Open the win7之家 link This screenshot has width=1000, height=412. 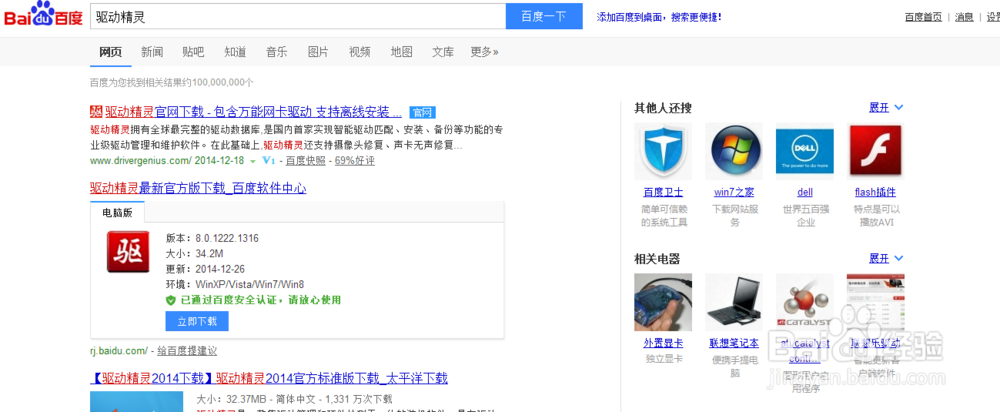(x=734, y=192)
